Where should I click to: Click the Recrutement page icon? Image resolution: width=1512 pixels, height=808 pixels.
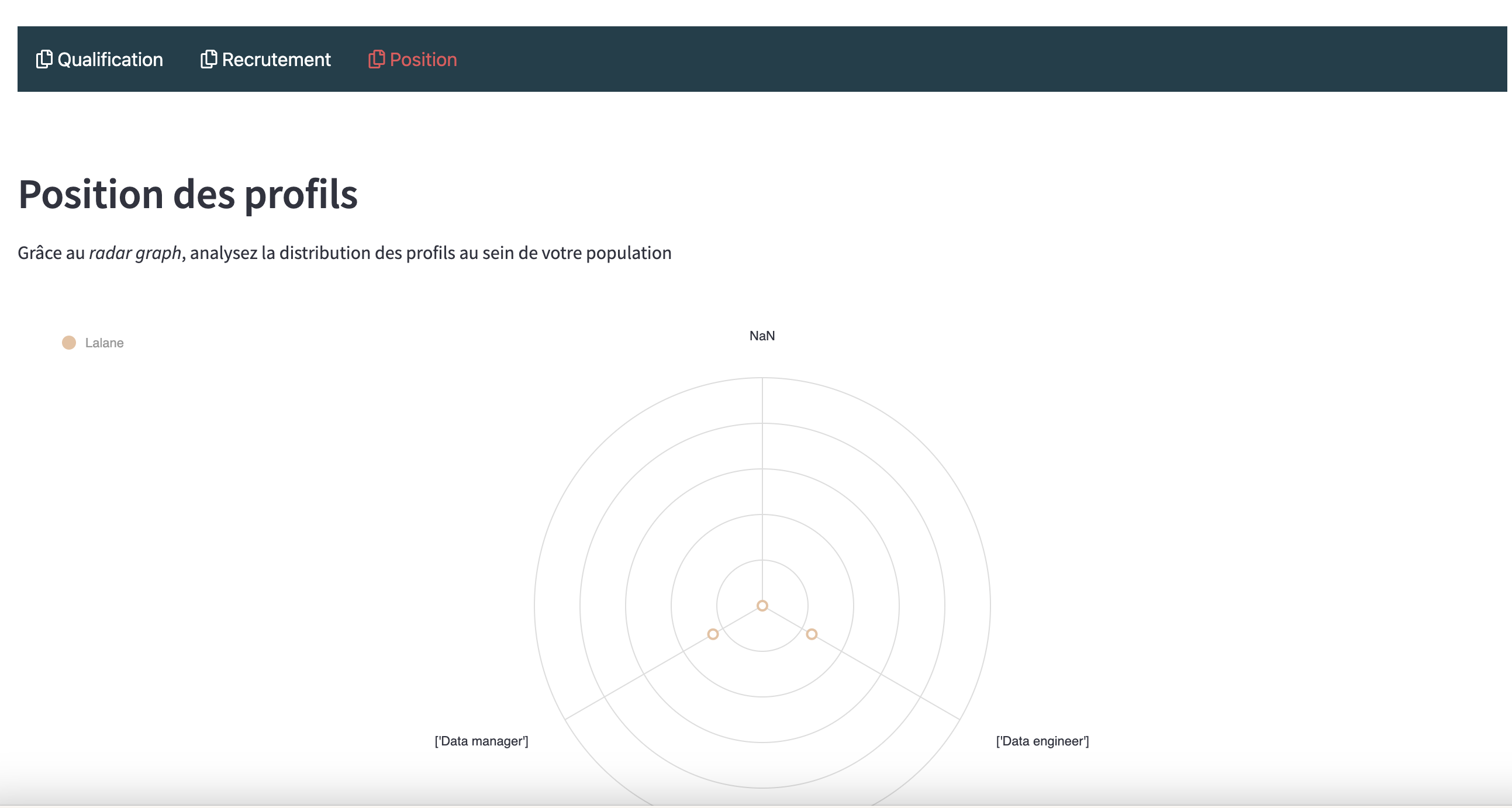[208, 59]
